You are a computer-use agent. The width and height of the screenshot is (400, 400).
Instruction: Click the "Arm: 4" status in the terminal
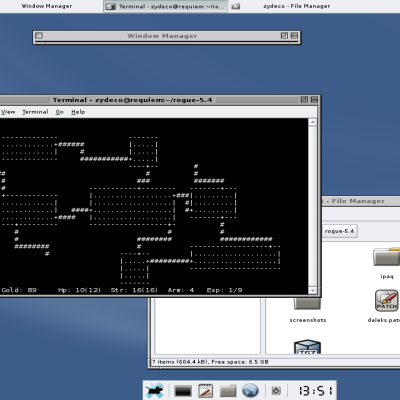(x=181, y=290)
